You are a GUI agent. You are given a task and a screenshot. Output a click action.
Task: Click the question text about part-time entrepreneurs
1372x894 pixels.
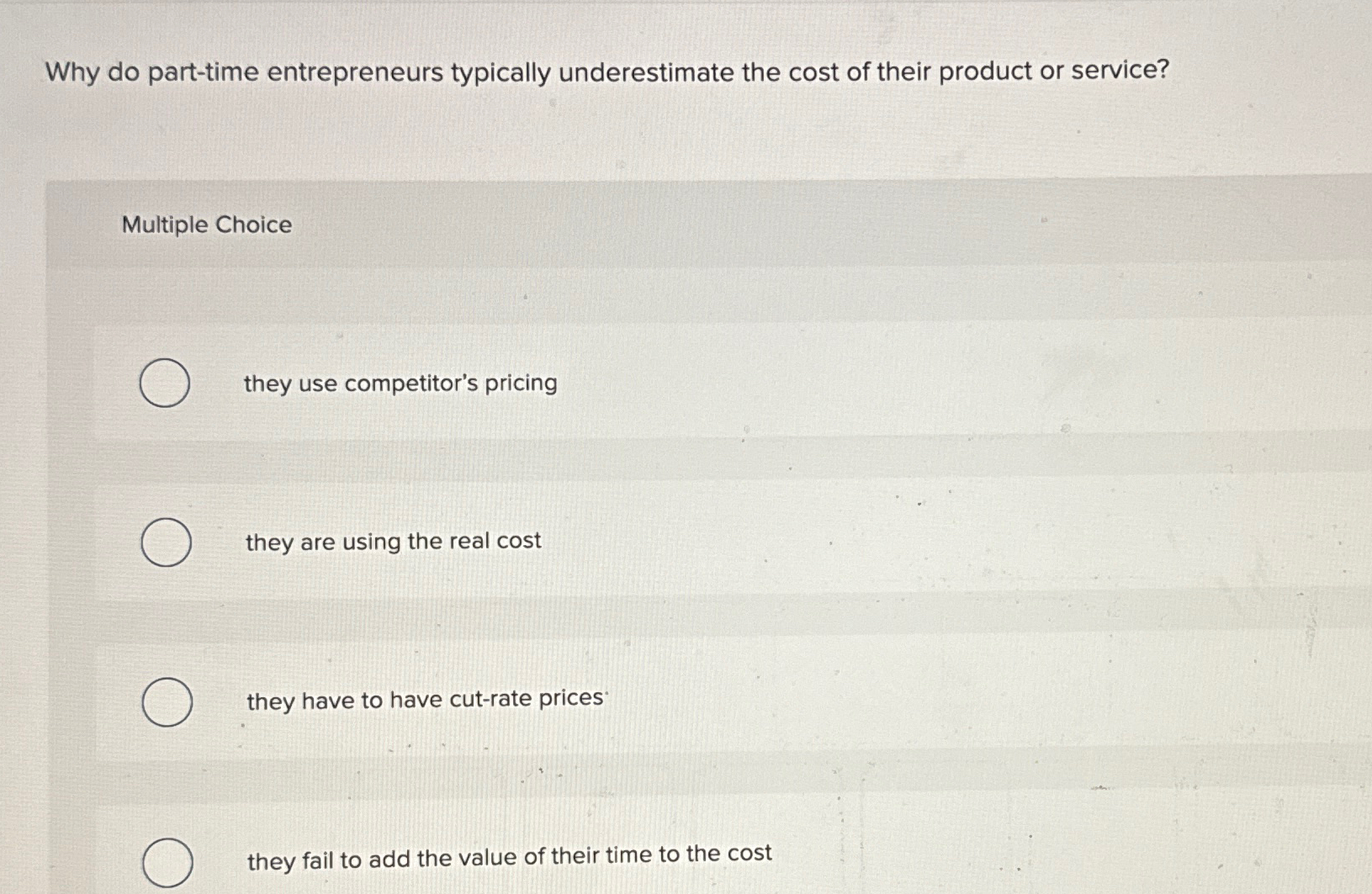(607, 73)
